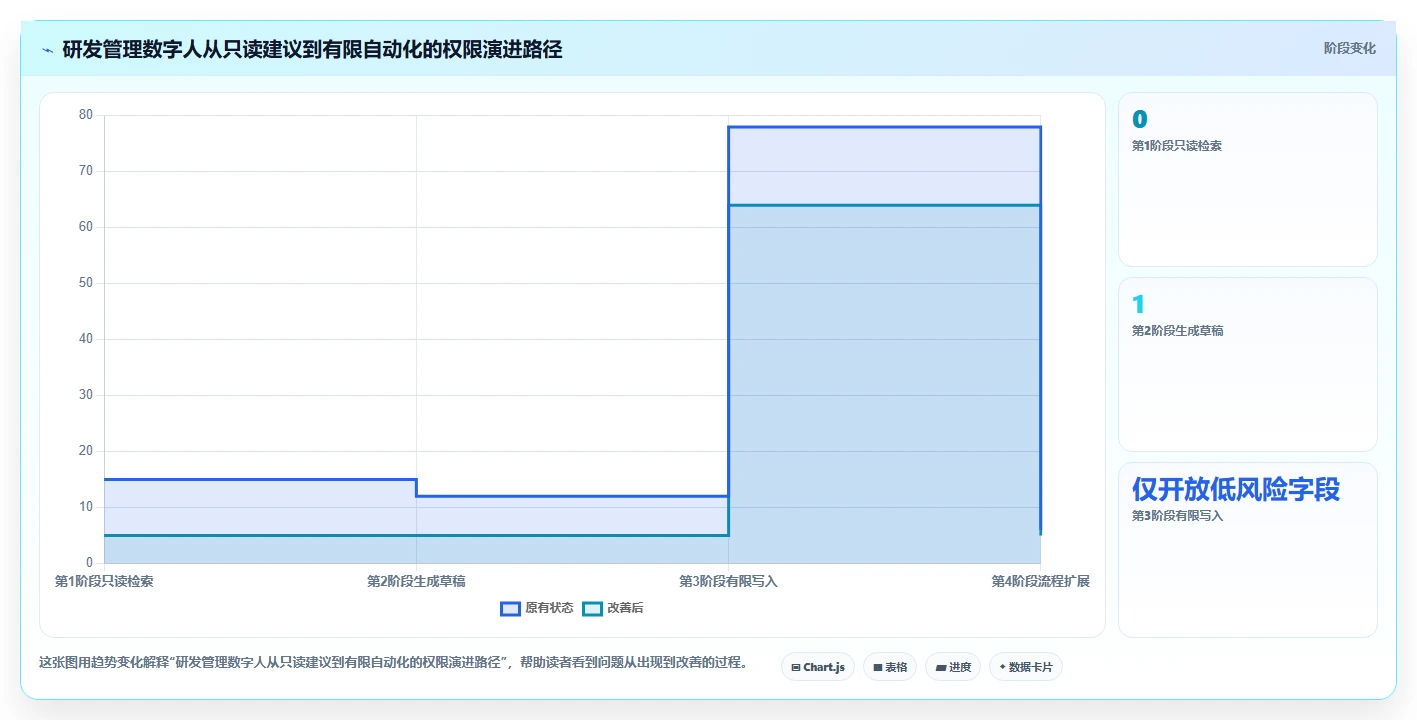1417x720 pixels.
Task: Click the chart title heading text
Action: 312,49
